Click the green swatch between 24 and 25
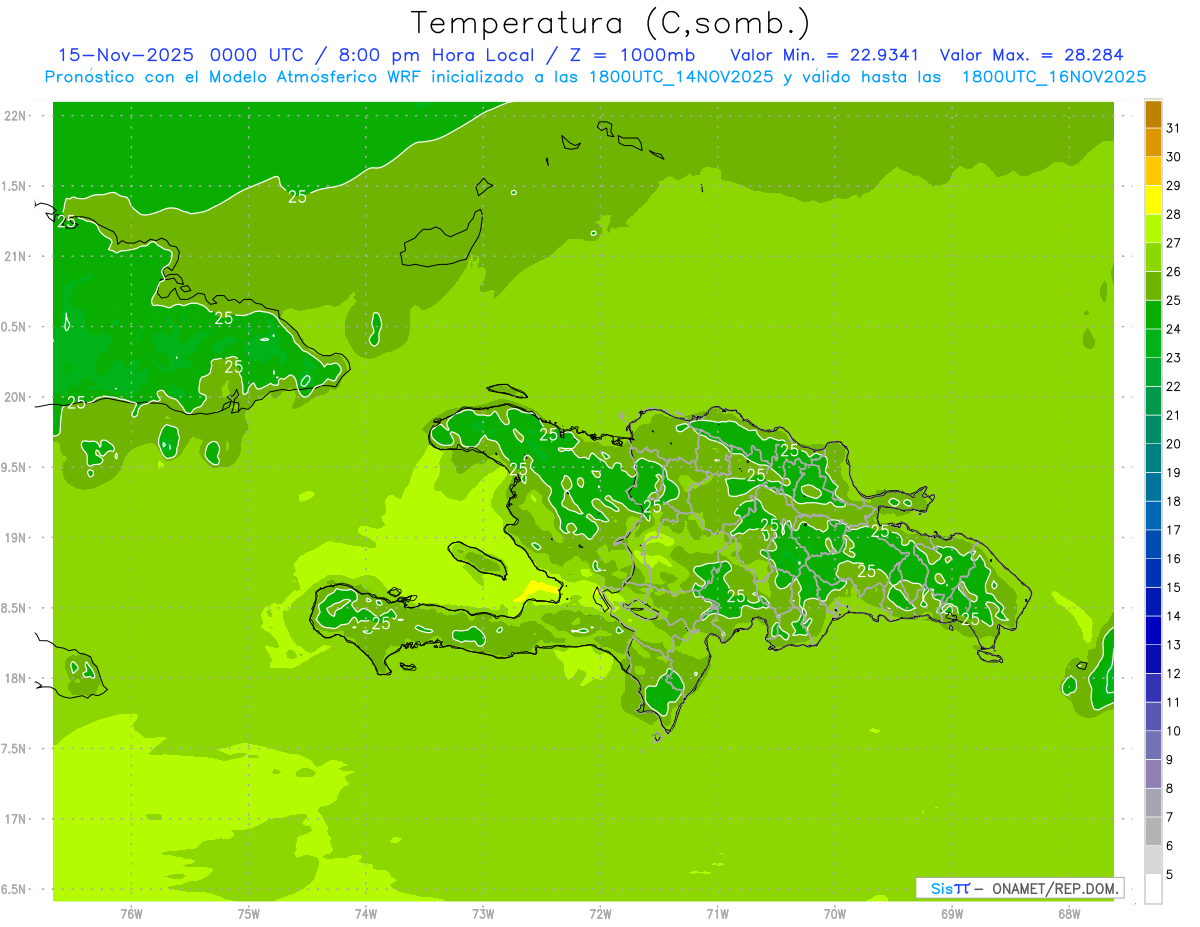This screenshot has height=927, width=1200. coord(1153,315)
